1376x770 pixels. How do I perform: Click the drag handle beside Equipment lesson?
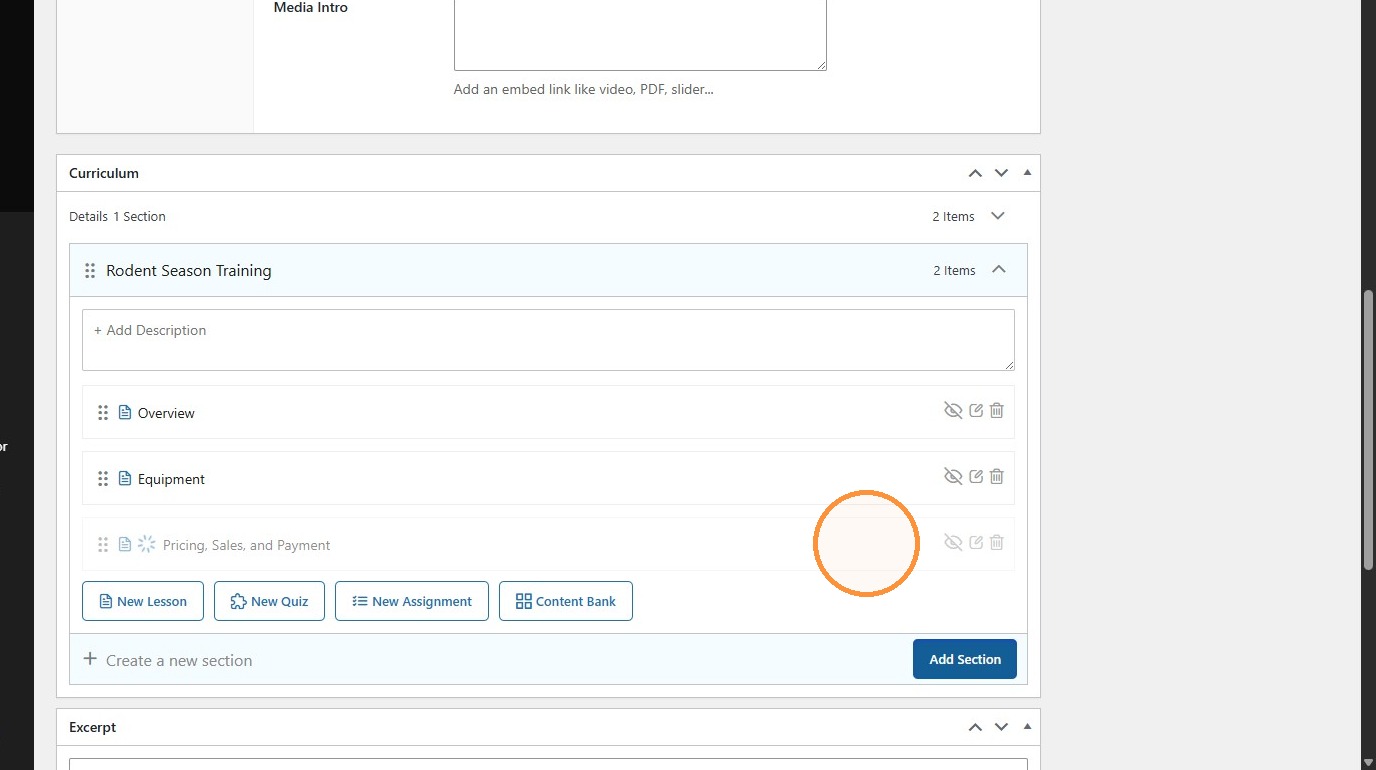tap(103, 478)
